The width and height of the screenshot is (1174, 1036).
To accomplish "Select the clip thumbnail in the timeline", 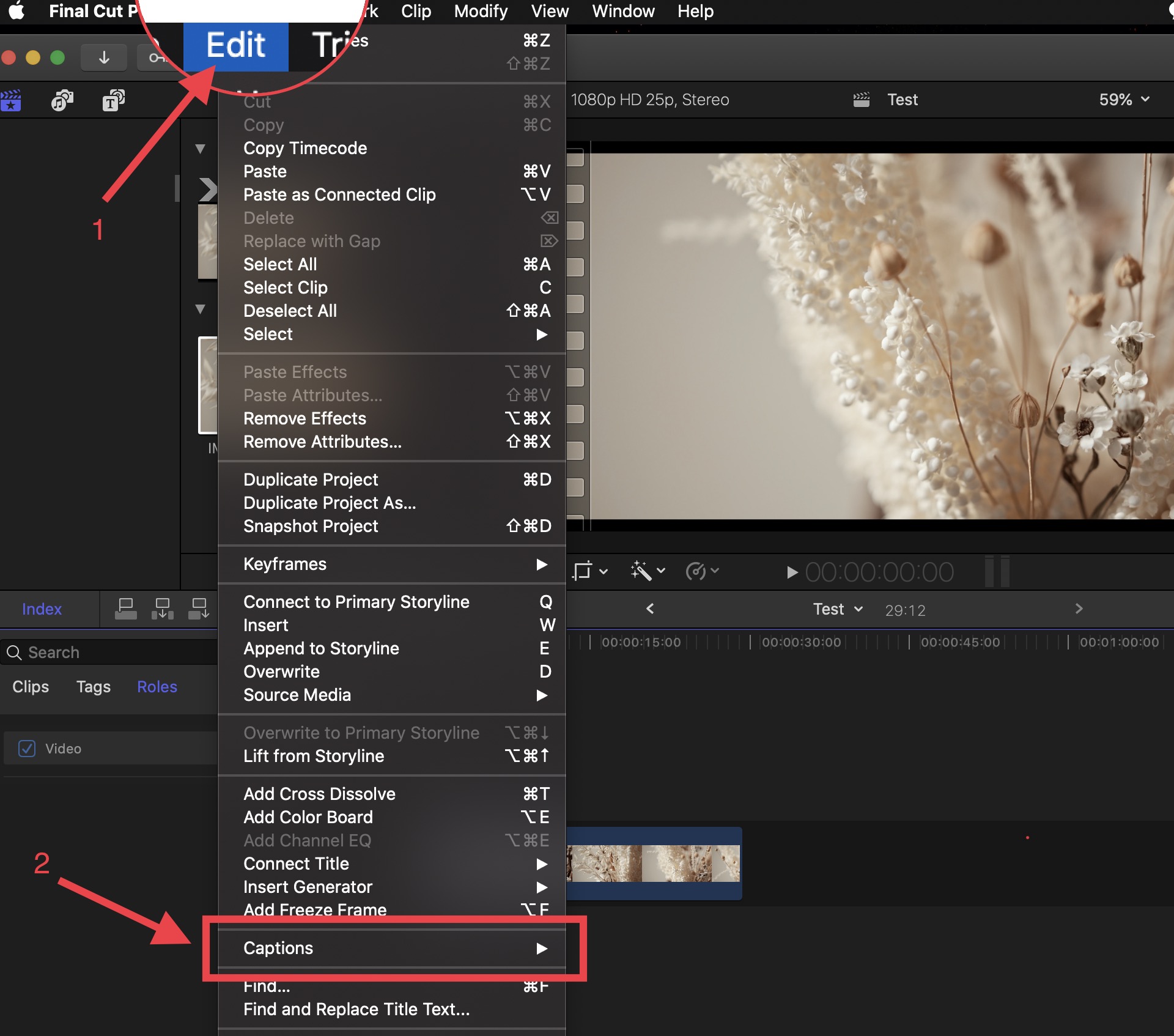I will point(654,863).
